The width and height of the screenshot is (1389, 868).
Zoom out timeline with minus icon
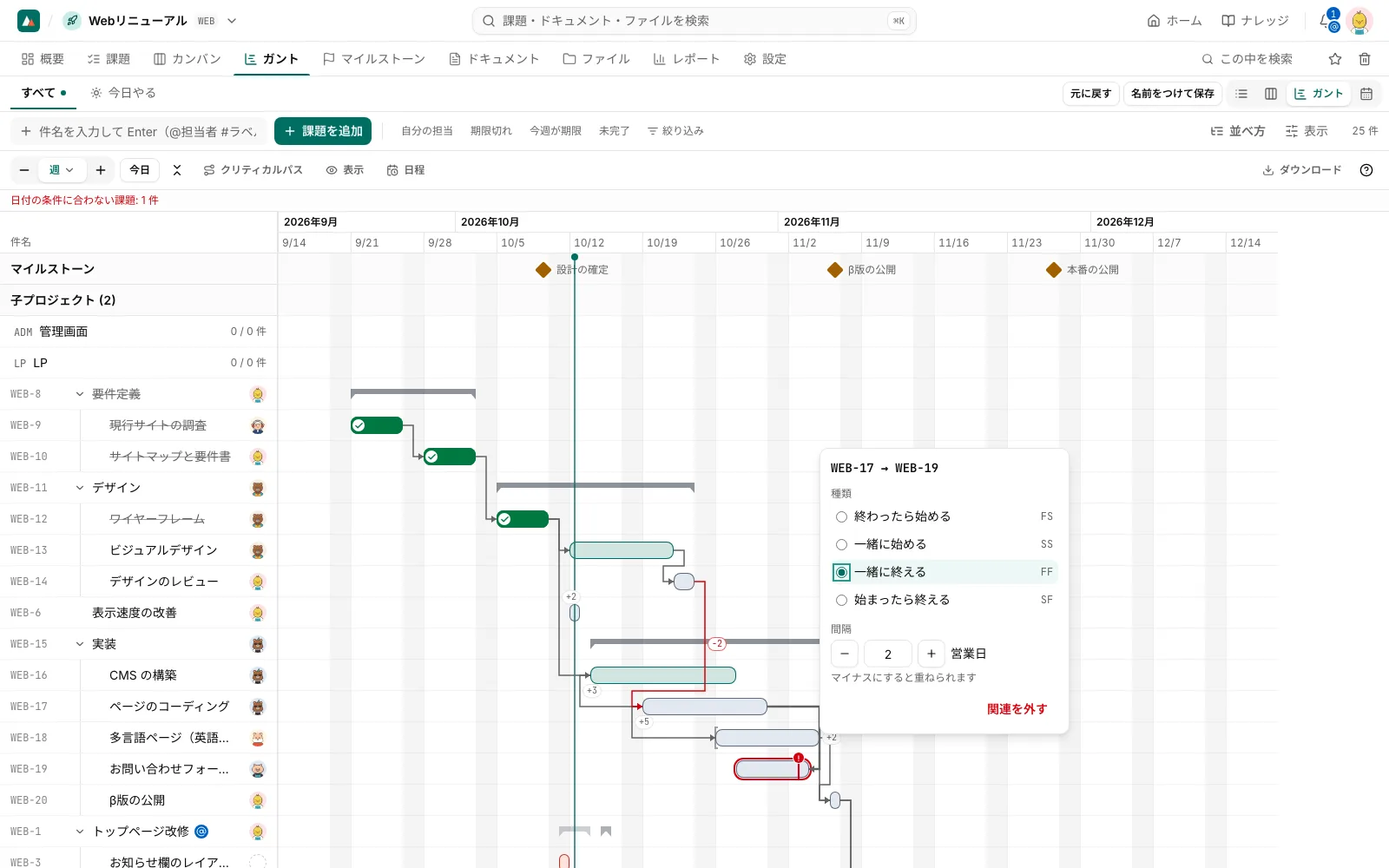(x=24, y=170)
